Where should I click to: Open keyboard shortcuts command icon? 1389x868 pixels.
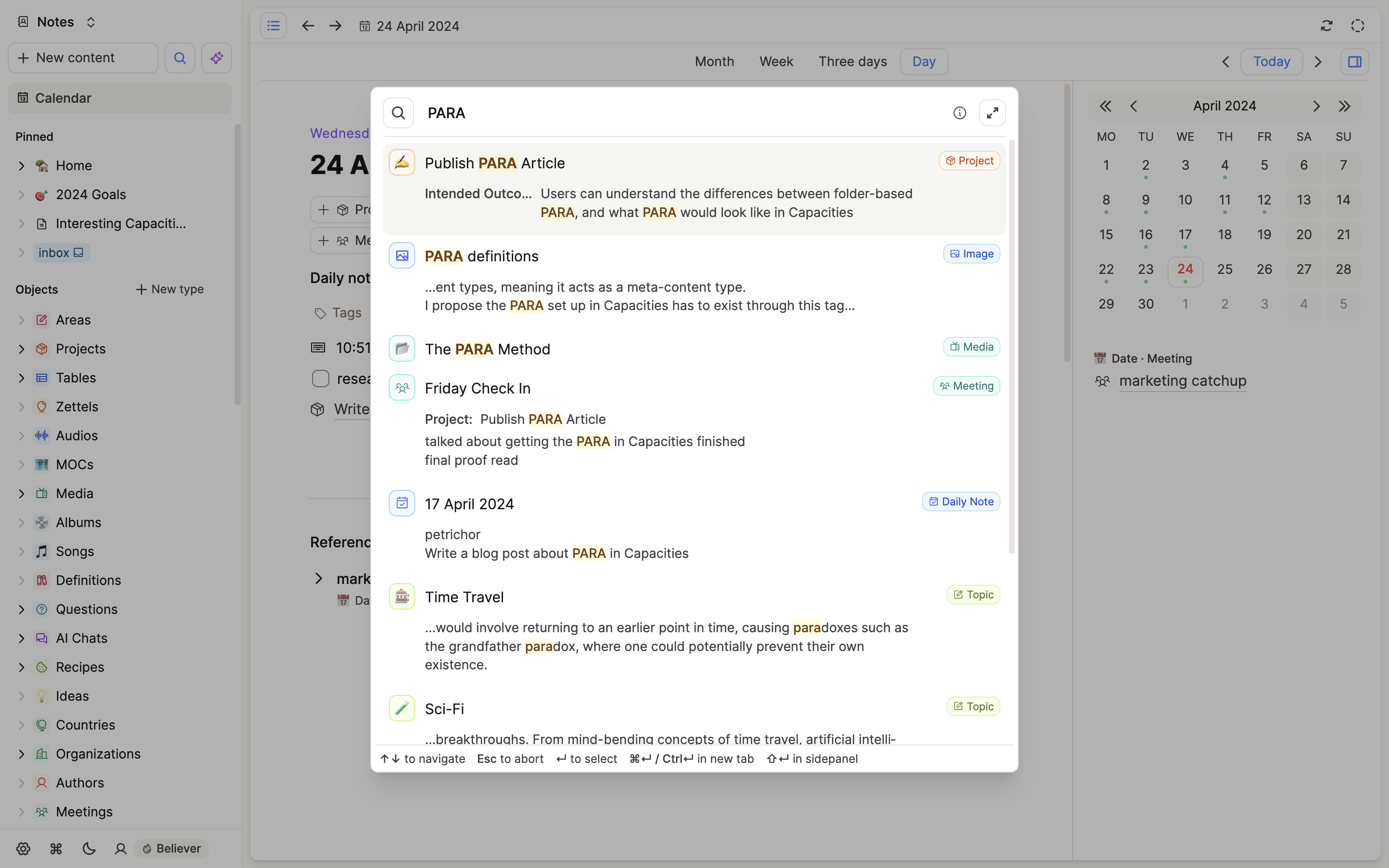(x=55, y=849)
